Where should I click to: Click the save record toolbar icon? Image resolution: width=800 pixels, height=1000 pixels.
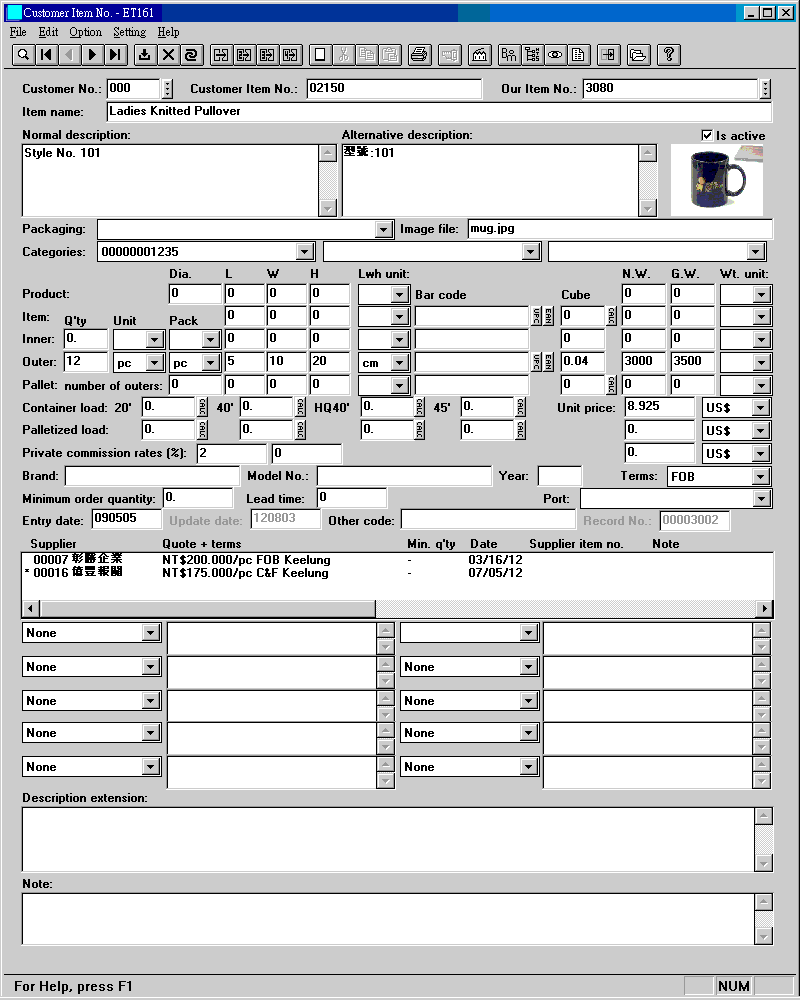pos(145,55)
